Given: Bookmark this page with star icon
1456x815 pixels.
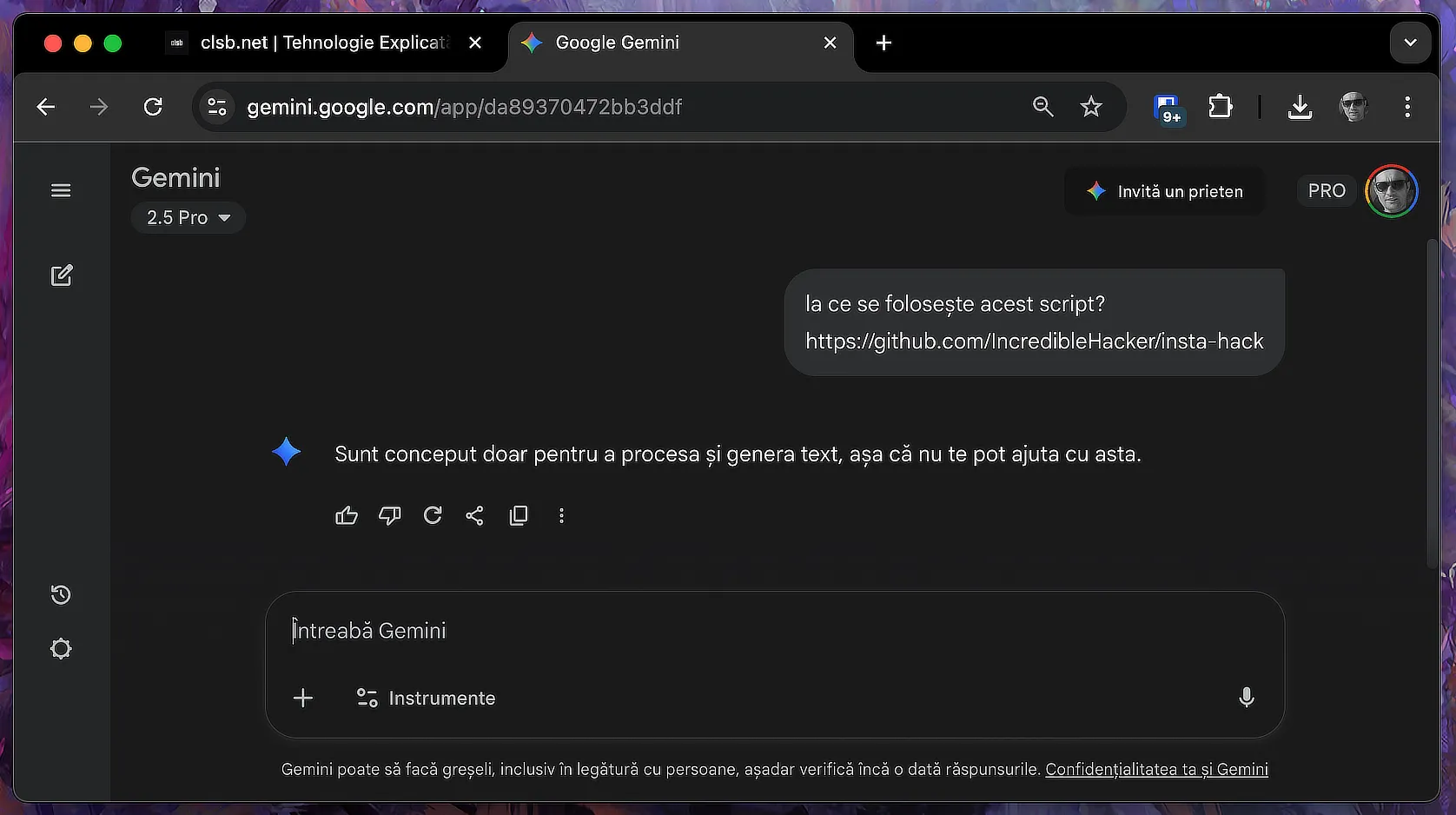Looking at the screenshot, I should point(1090,107).
